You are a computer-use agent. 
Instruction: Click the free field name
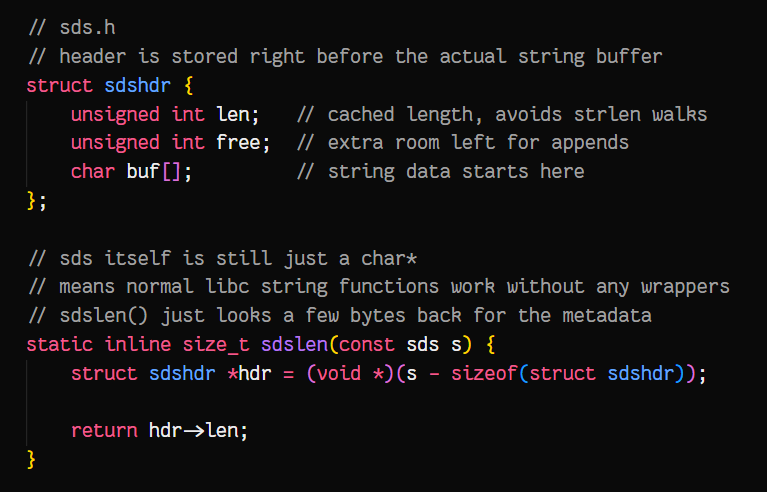tap(238, 143)
